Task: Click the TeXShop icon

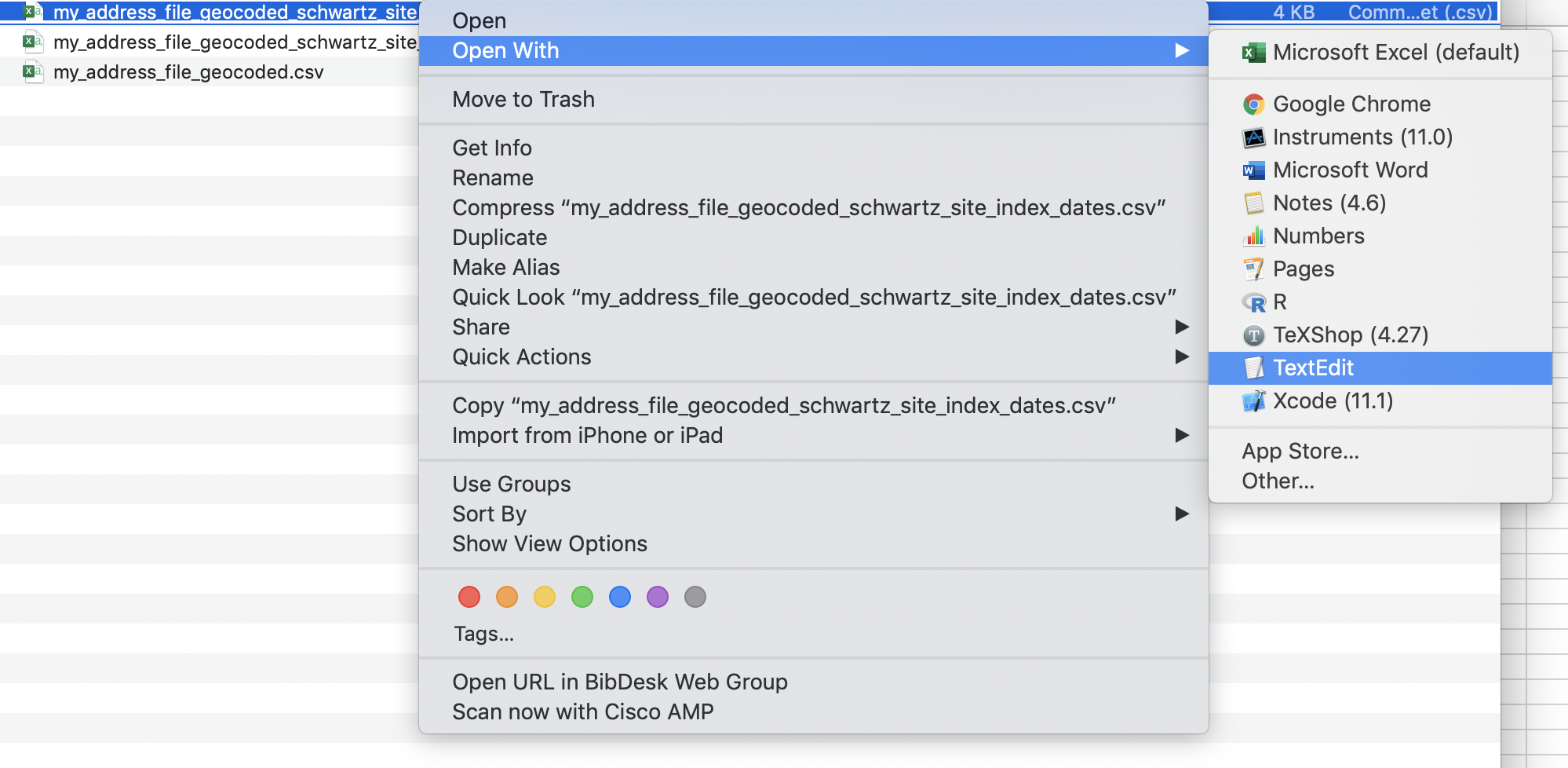Action: click(x=1253, y=335)
